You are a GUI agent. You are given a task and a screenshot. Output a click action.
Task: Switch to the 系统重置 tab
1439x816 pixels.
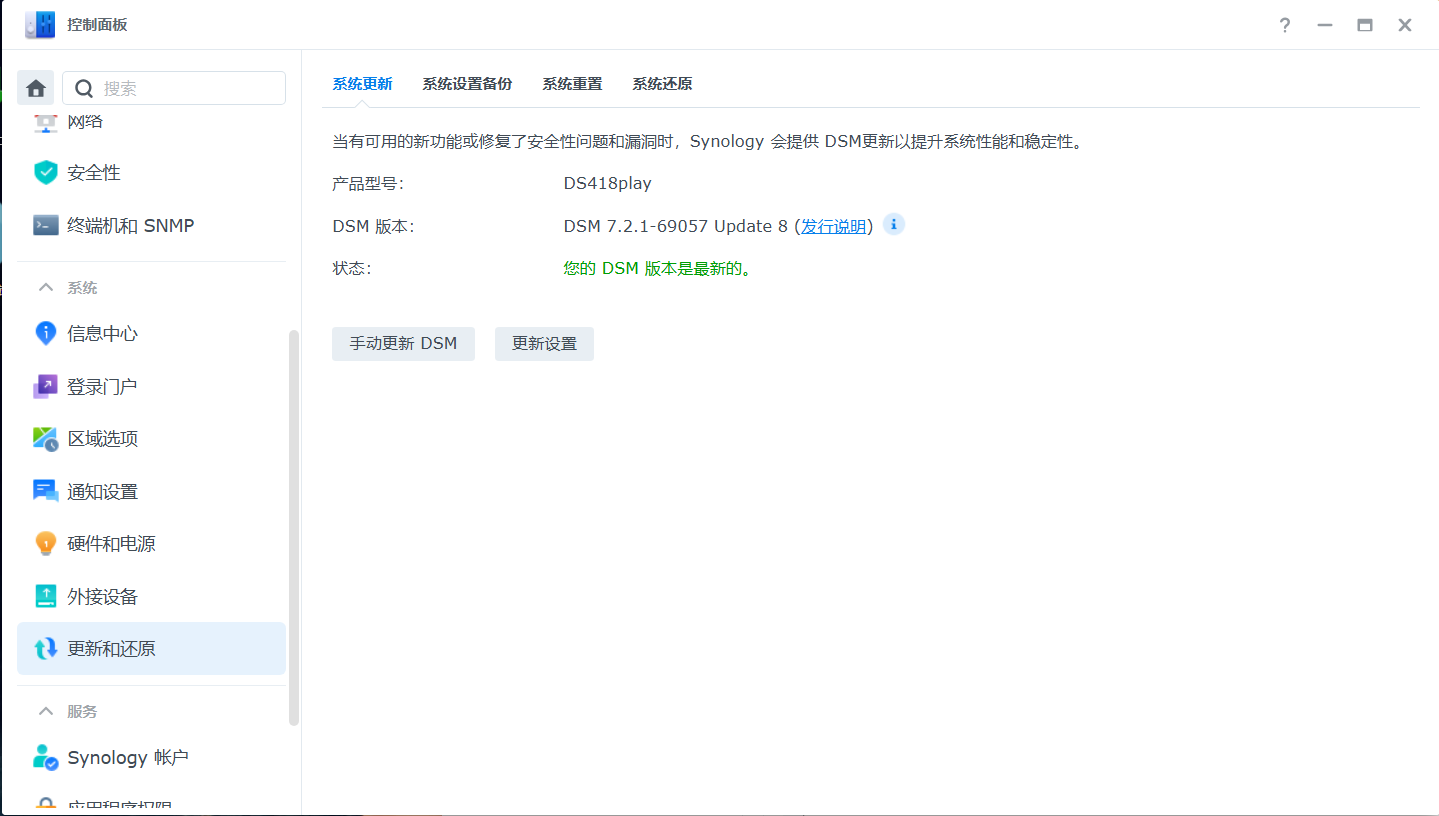point(572,84)
